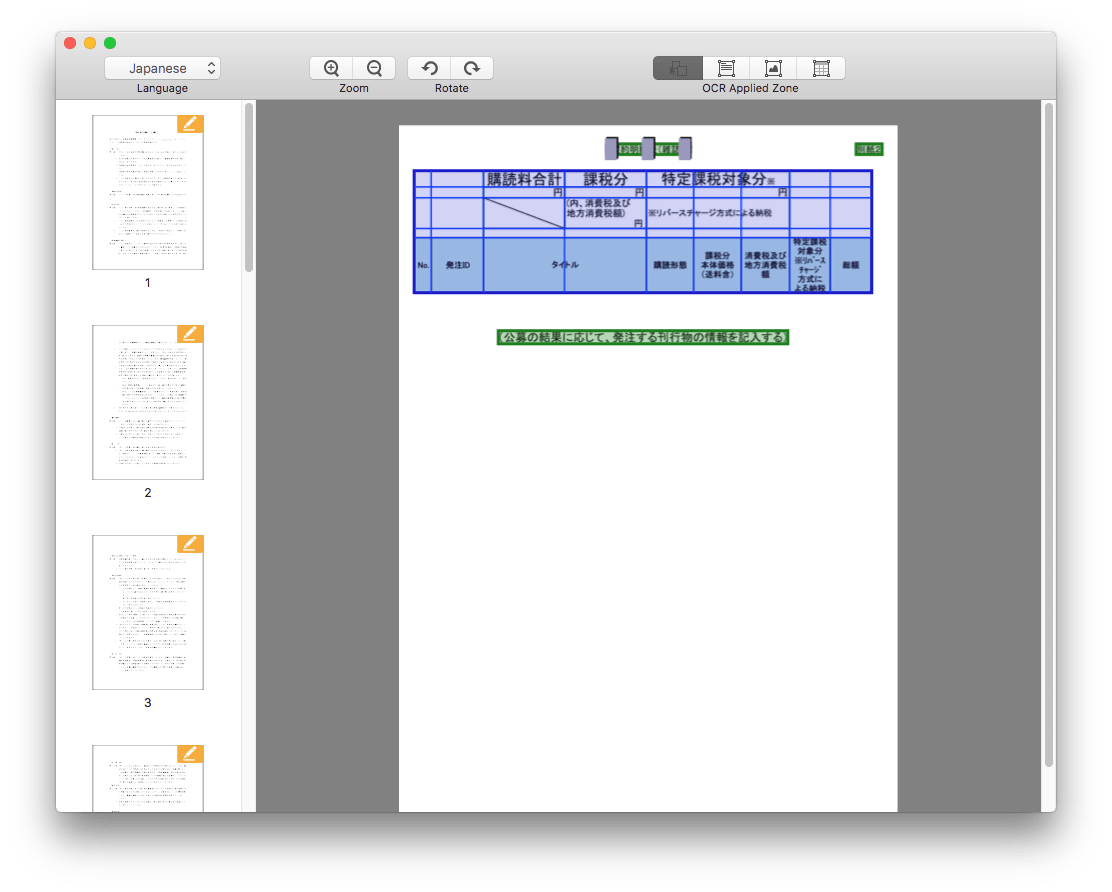The height and width of the screenshot is (892, 1112).
Task: Click the 発注ID column header
Action: 457,264
